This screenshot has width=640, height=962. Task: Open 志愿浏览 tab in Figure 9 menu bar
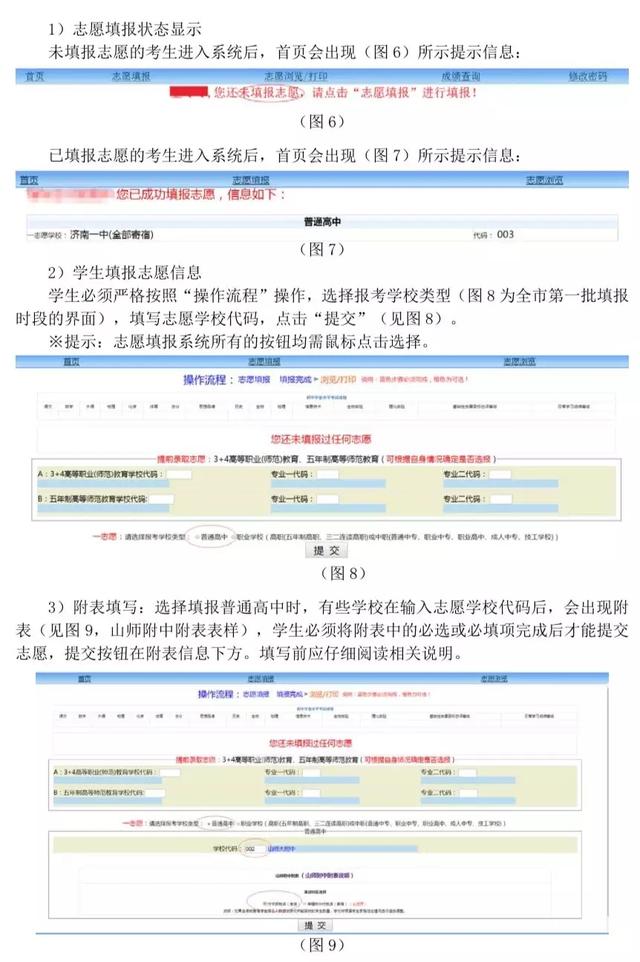point(494,679)
